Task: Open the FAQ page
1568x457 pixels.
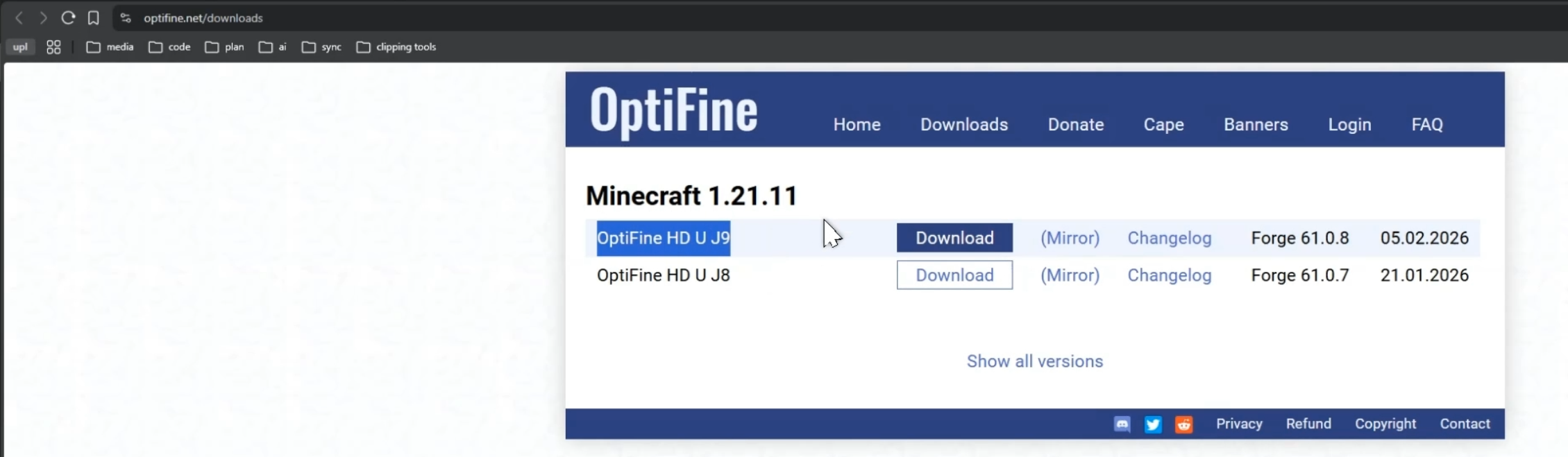Action: click(1427, 125)
